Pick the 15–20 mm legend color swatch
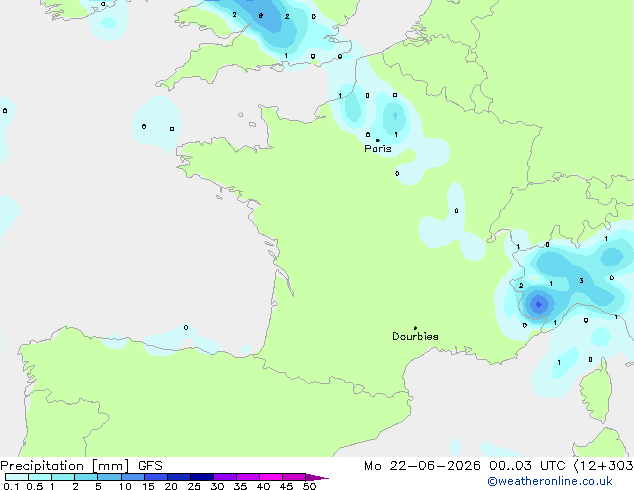 [x=156, y=477]
